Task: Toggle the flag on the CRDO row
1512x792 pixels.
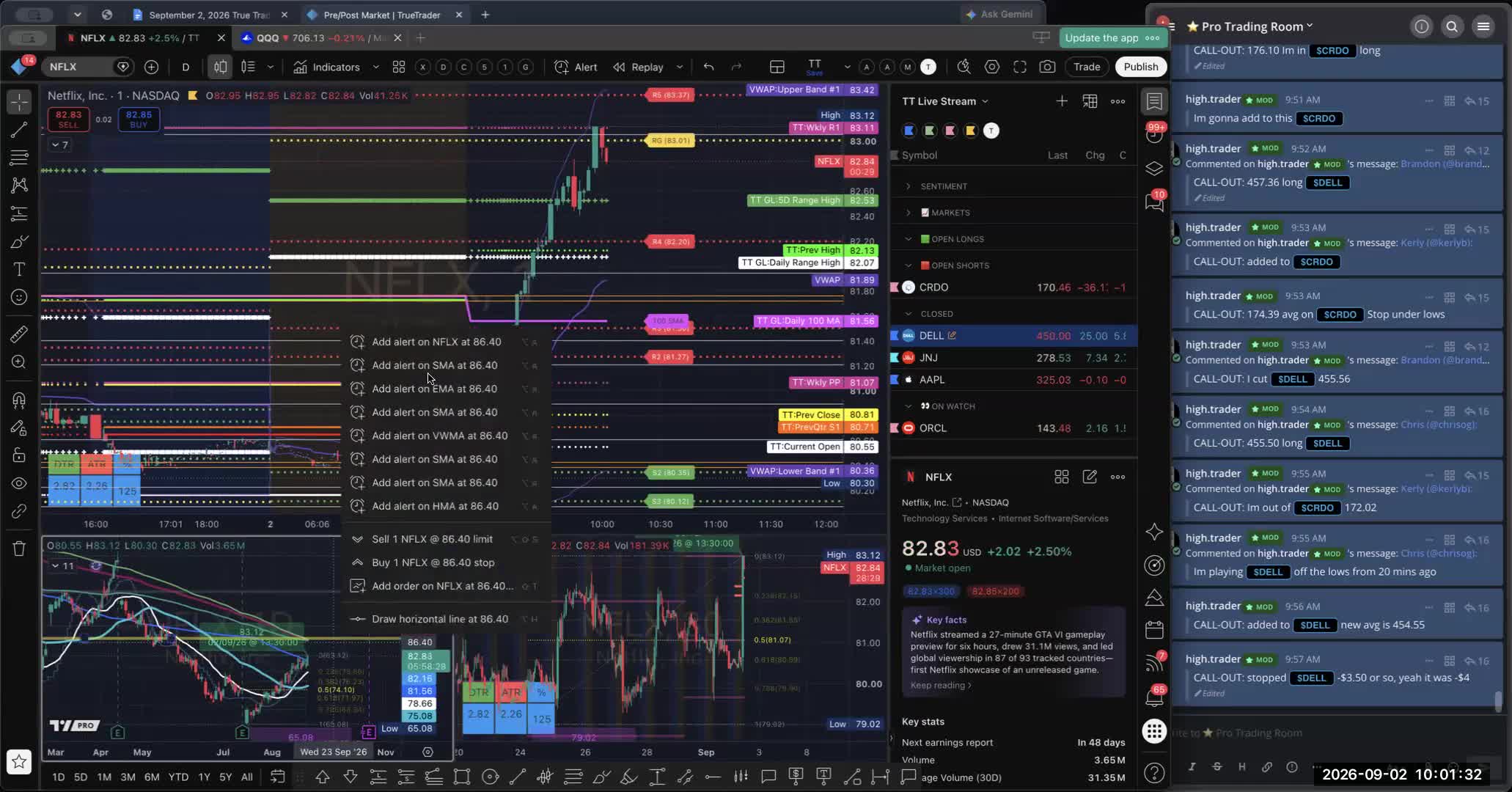Action: 895,287
